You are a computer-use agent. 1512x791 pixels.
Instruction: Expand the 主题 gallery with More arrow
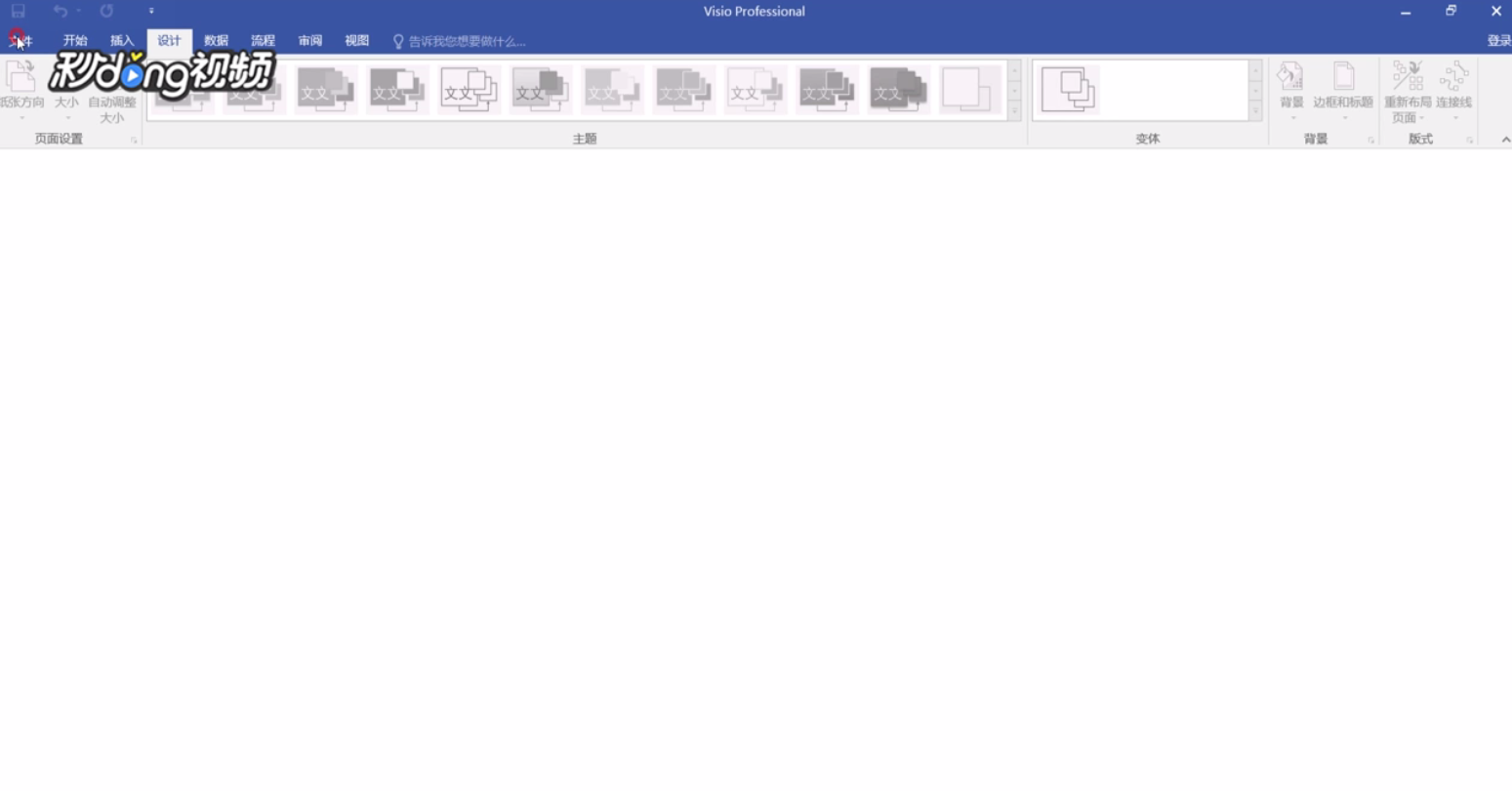[1014, 110]
